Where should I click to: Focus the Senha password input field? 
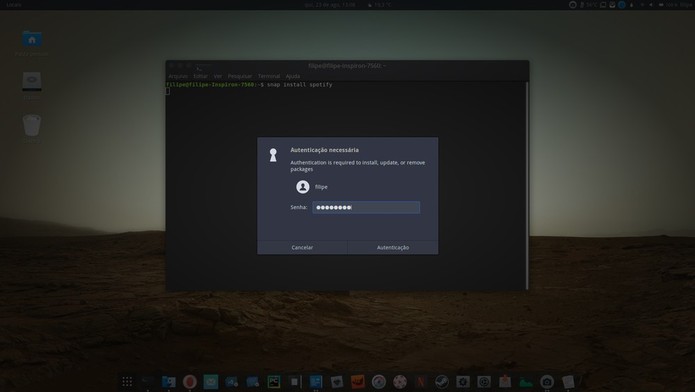(x=366, y=208)
